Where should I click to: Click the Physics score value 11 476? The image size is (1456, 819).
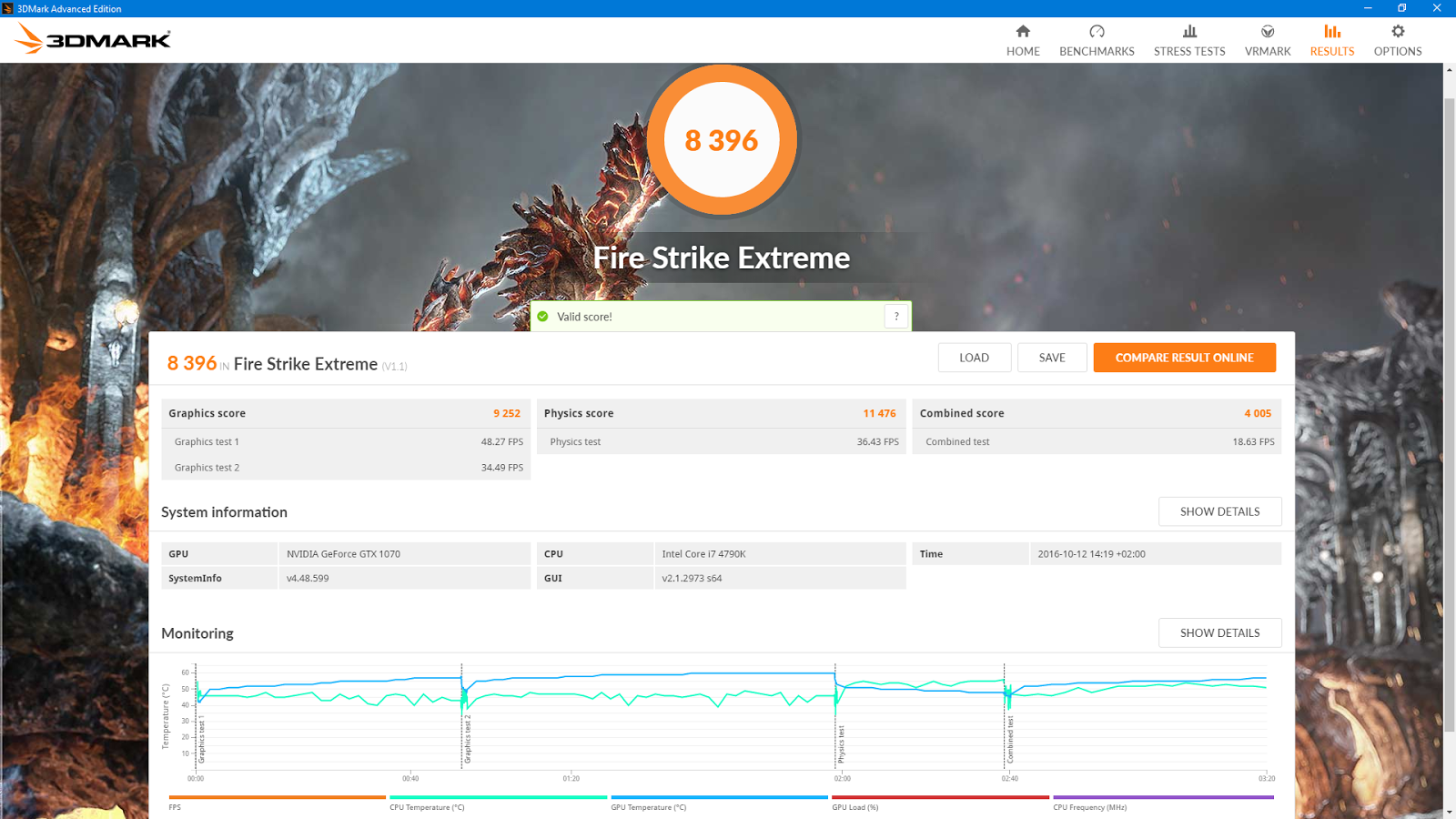point(879,413)
